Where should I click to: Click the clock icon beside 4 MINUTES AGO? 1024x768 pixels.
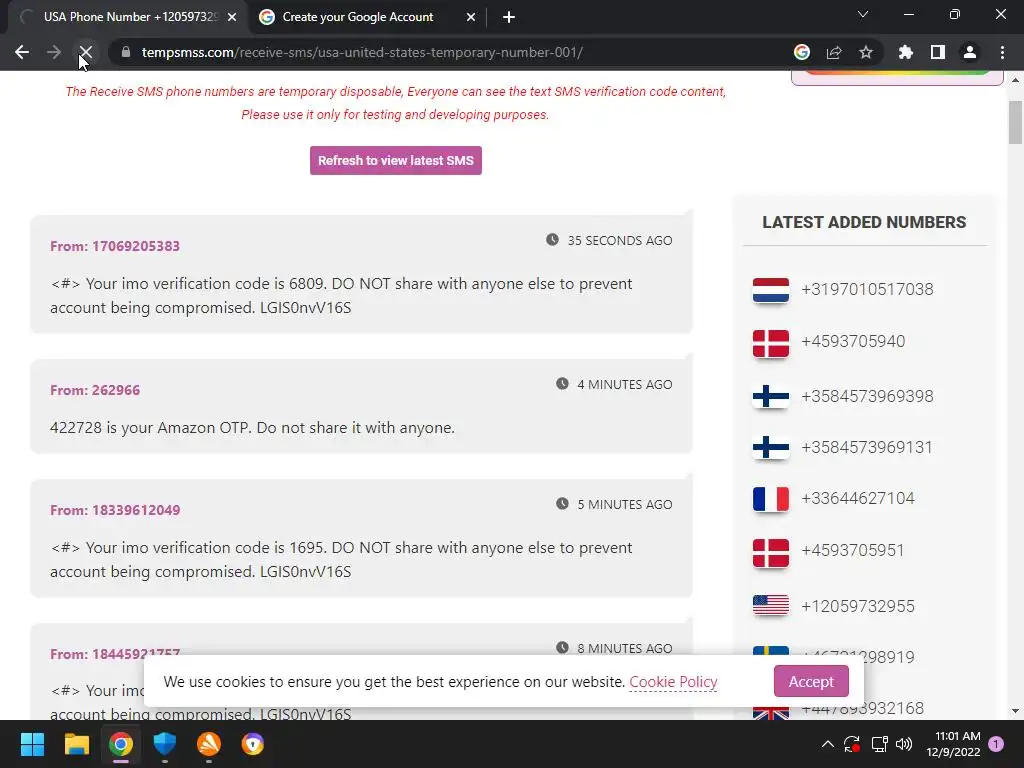(x=562, y=383)
